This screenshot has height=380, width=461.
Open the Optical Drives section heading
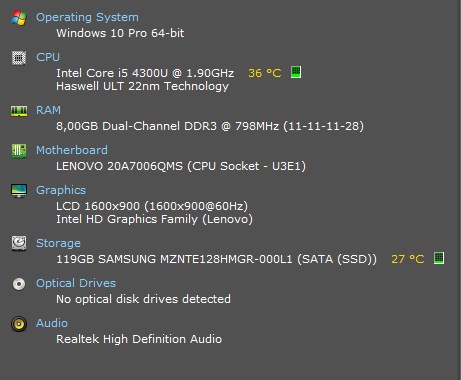[x=76, y=283]
